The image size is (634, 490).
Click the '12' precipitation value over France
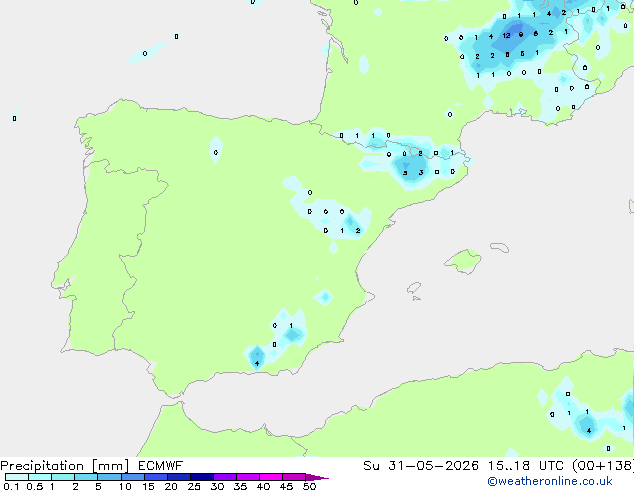pos(506,36)
